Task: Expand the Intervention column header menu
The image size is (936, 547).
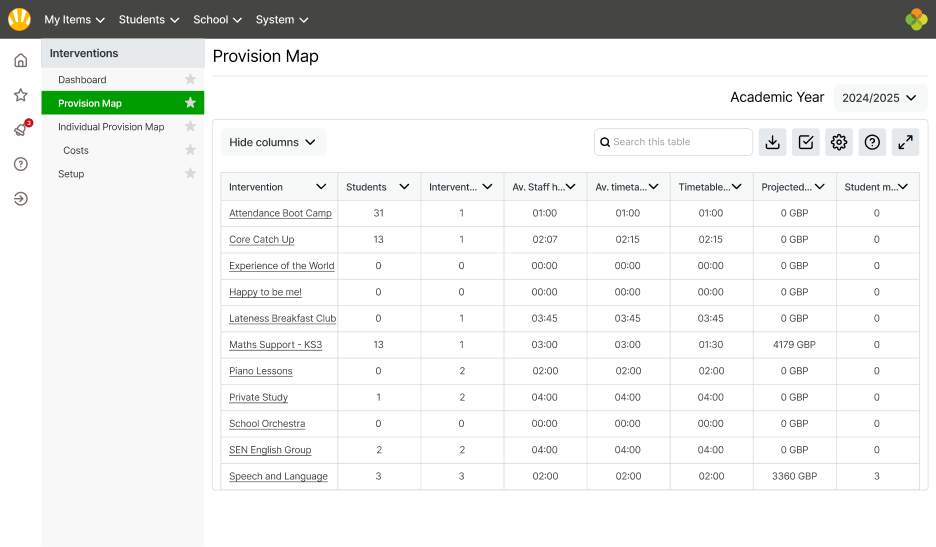Action: pos(321,187)
